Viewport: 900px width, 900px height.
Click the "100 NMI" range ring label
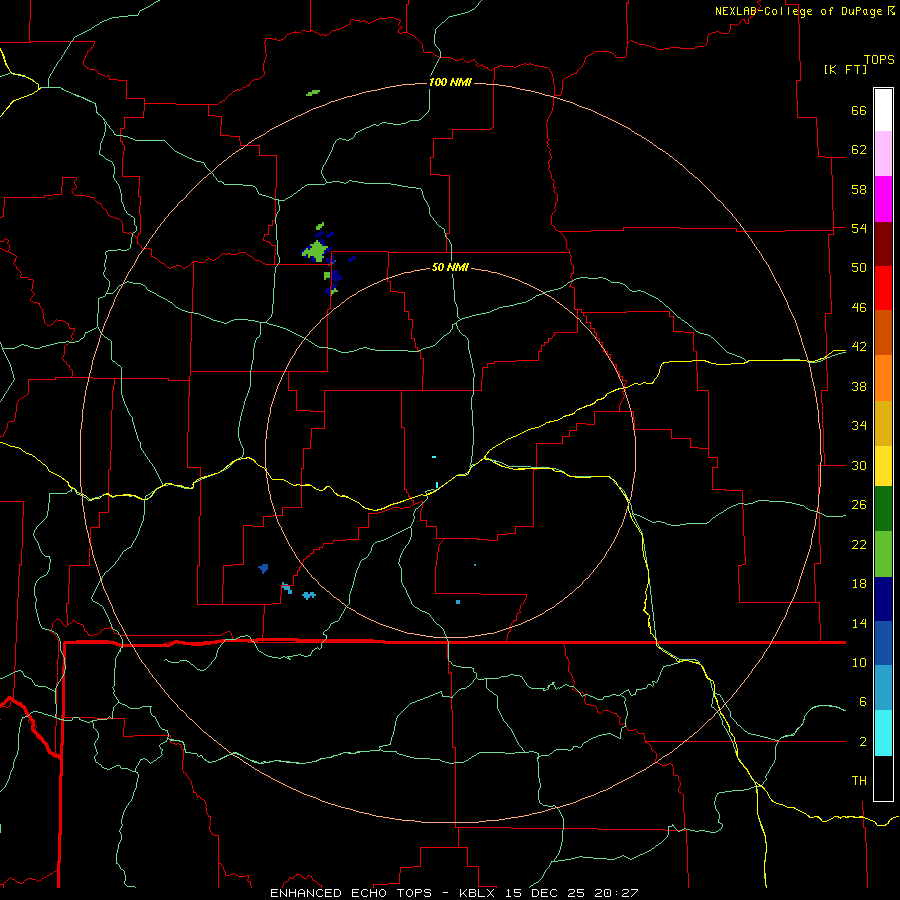point(450,82)
